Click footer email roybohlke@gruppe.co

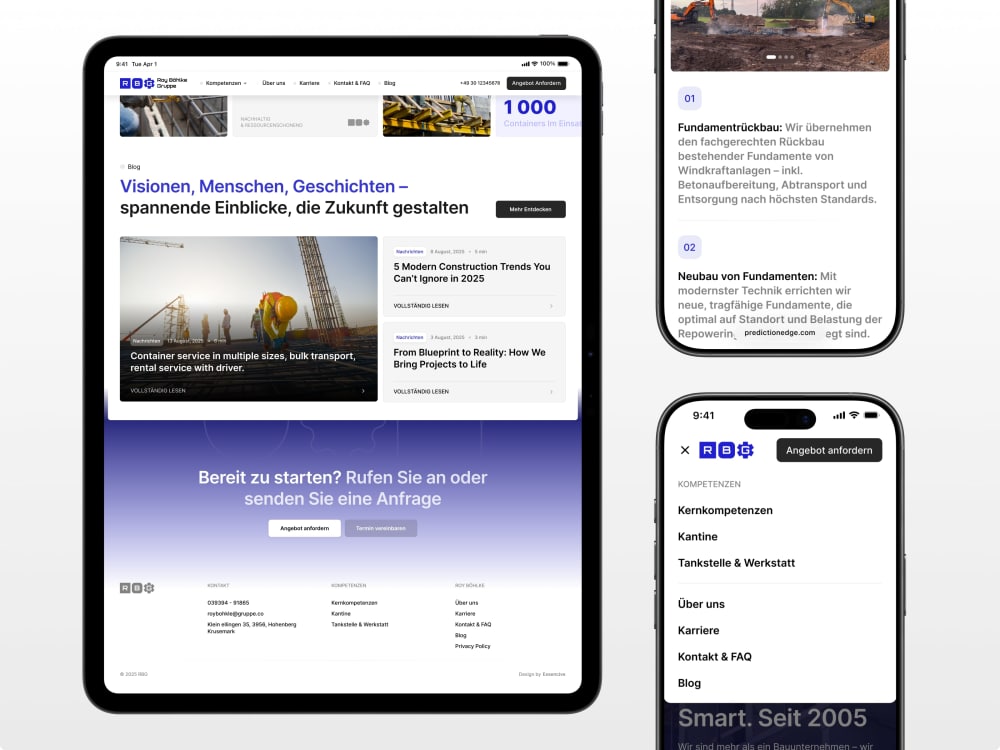(235, 614)
